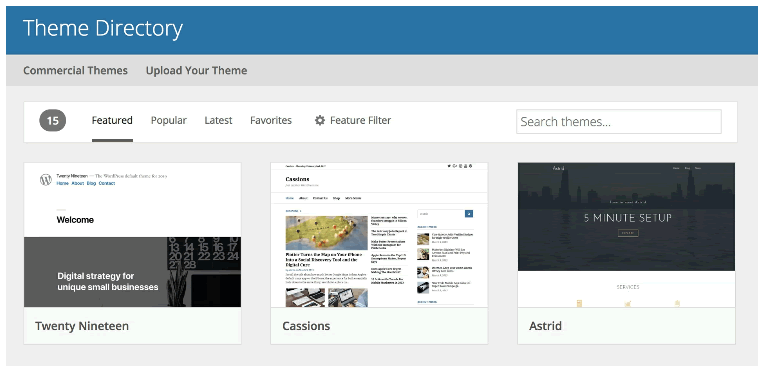
Task: Click the gear icon beside Feature Filter
Action: click(x=319, y=120)
